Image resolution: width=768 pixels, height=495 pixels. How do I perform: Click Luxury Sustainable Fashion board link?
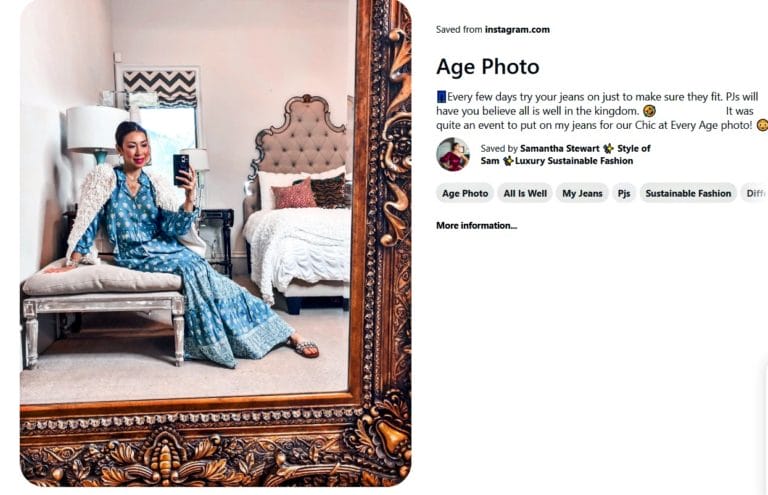pyautogui.click(x=574, y=161)
